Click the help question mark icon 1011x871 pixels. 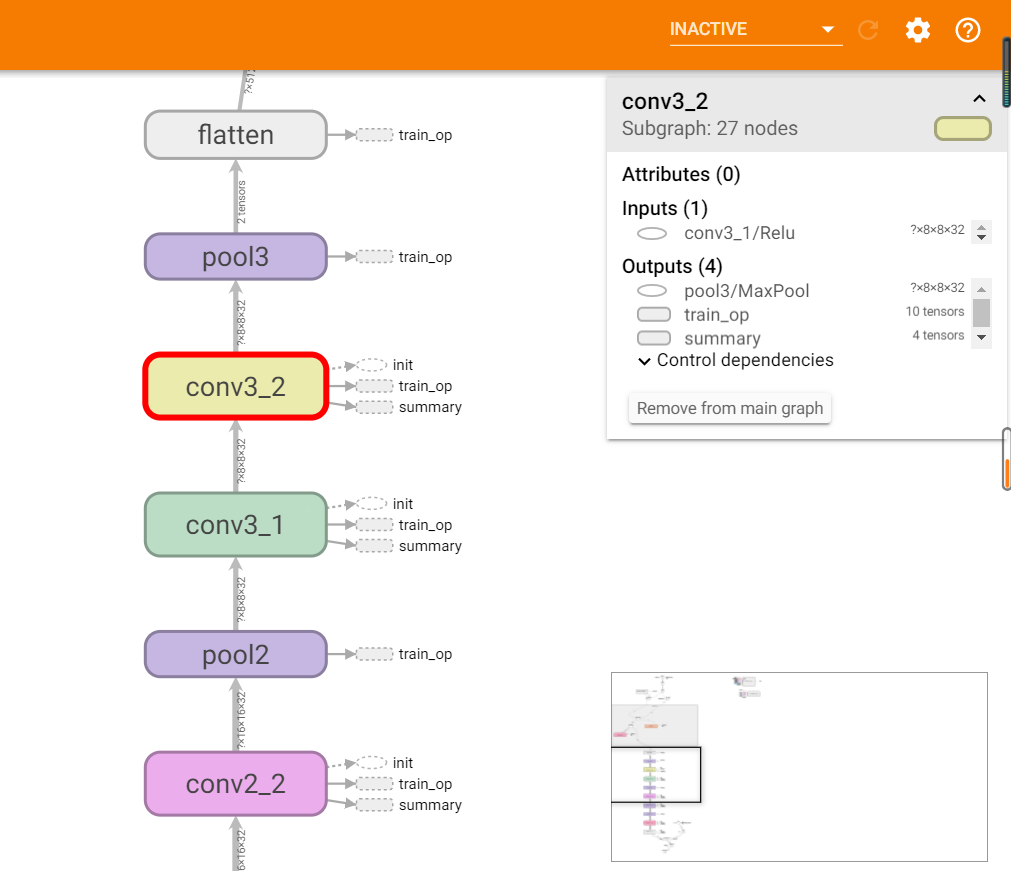coord(967,30)
